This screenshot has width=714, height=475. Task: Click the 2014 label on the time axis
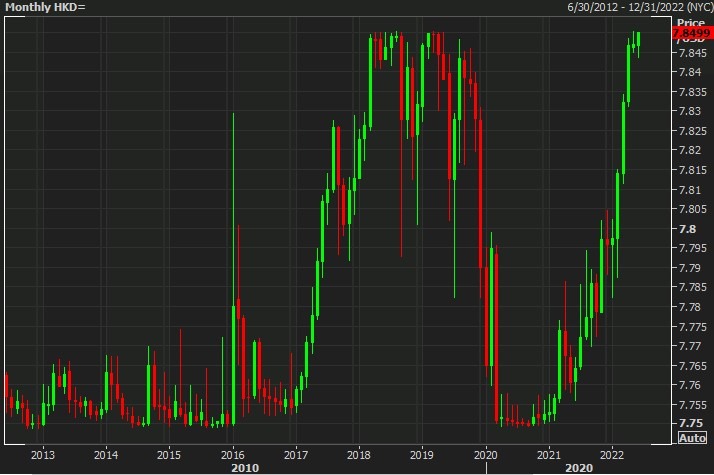(106, 455)
